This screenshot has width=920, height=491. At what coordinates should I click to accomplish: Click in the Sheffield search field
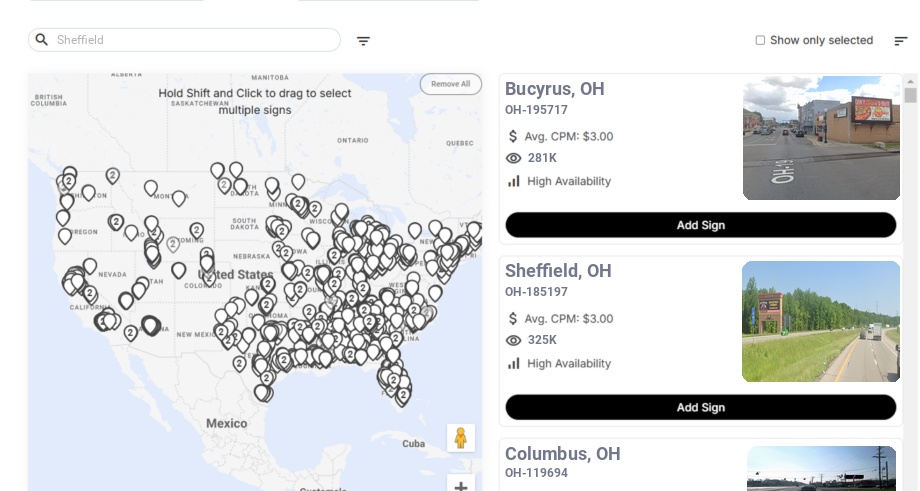(x=190, y=40)
